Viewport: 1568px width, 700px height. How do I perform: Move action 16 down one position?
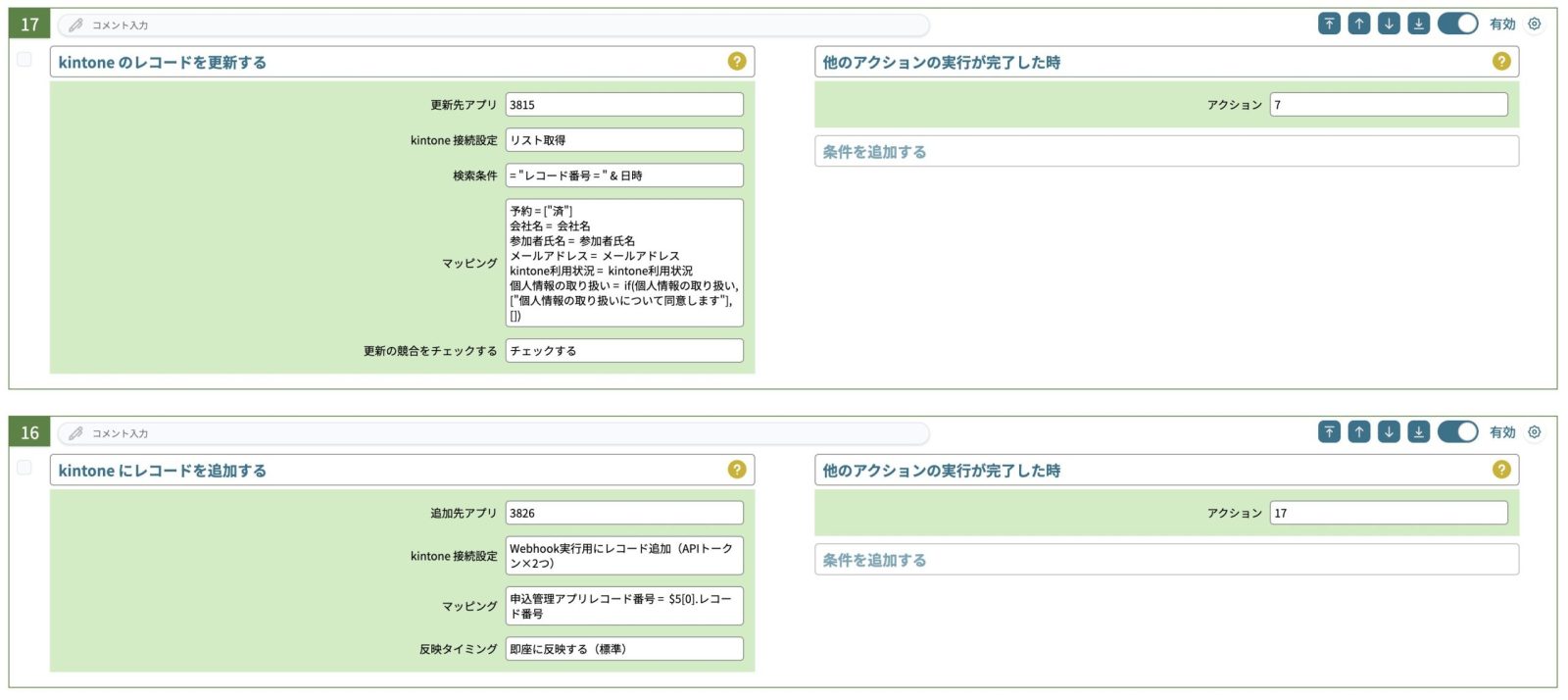(1389, 432)
